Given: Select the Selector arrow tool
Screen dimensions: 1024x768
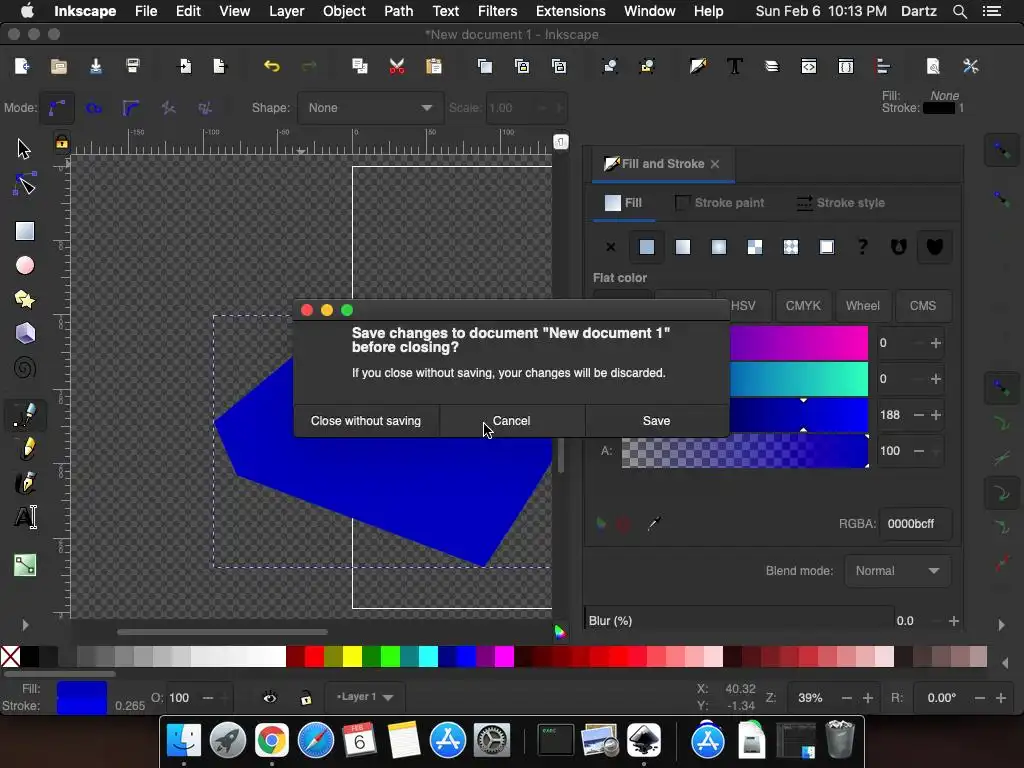Looking at the screenshot, I should point(24,149).
